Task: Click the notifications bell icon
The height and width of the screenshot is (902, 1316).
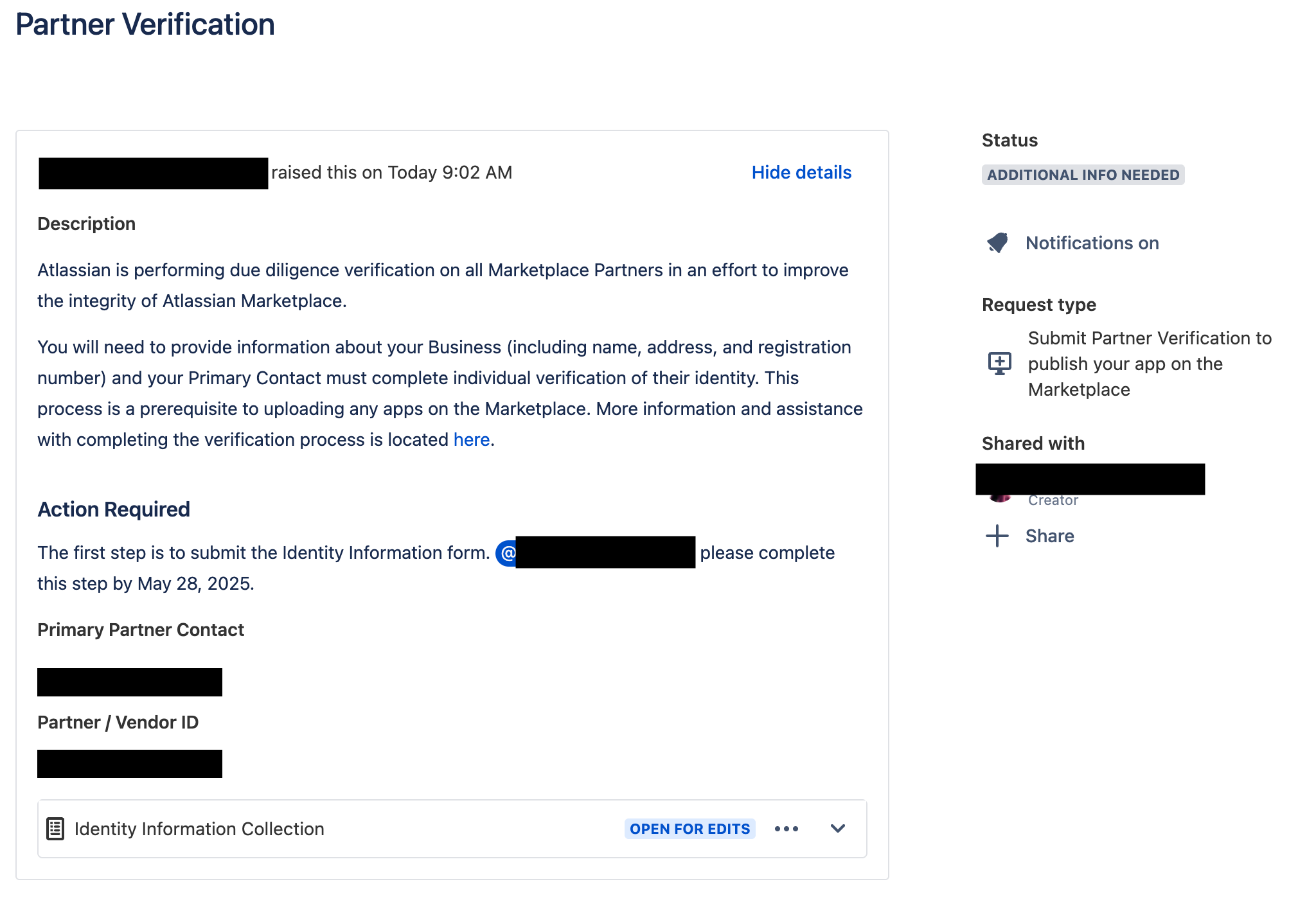Action: click(997, 243)
